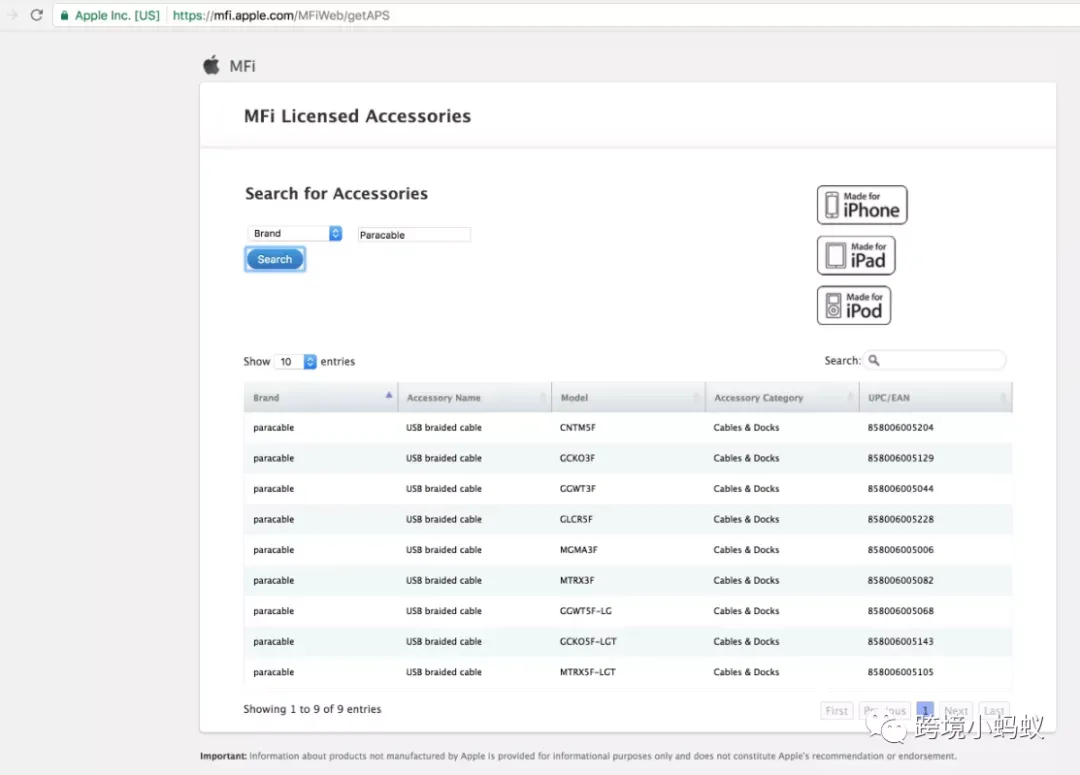1080x775 pixels.
Task: Click the browser forward arrow
Action: [12, 14]
